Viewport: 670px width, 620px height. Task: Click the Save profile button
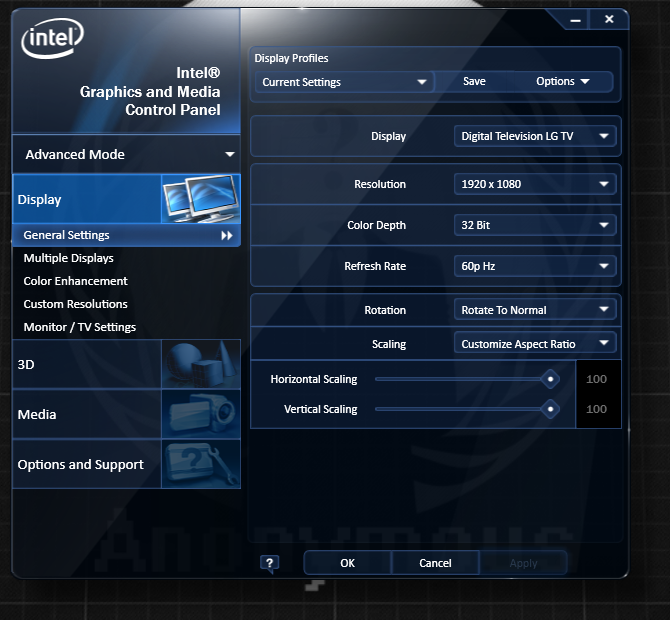click(474, 81)
